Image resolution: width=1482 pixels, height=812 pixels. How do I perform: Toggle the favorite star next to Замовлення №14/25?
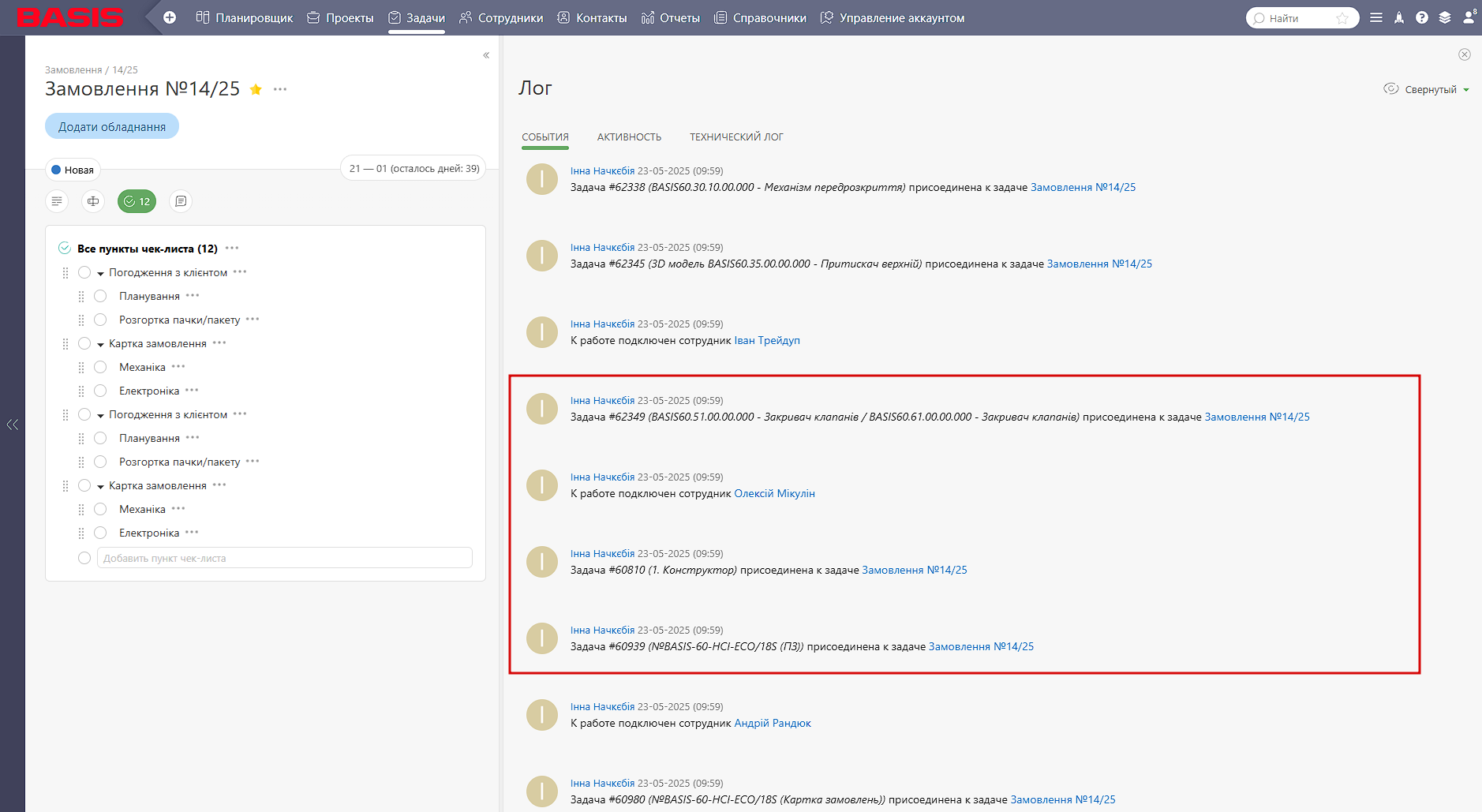[x=256, y=89]
